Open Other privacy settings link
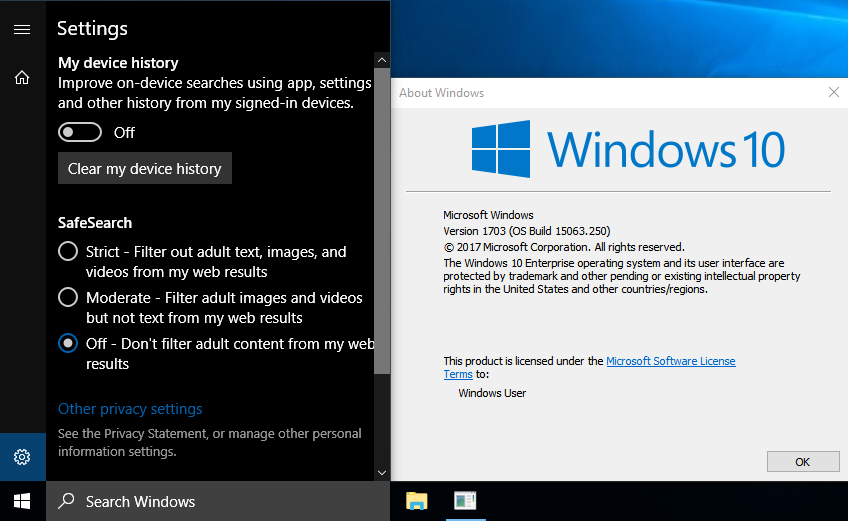Screen dimensions: 848x521 (130, 409)
